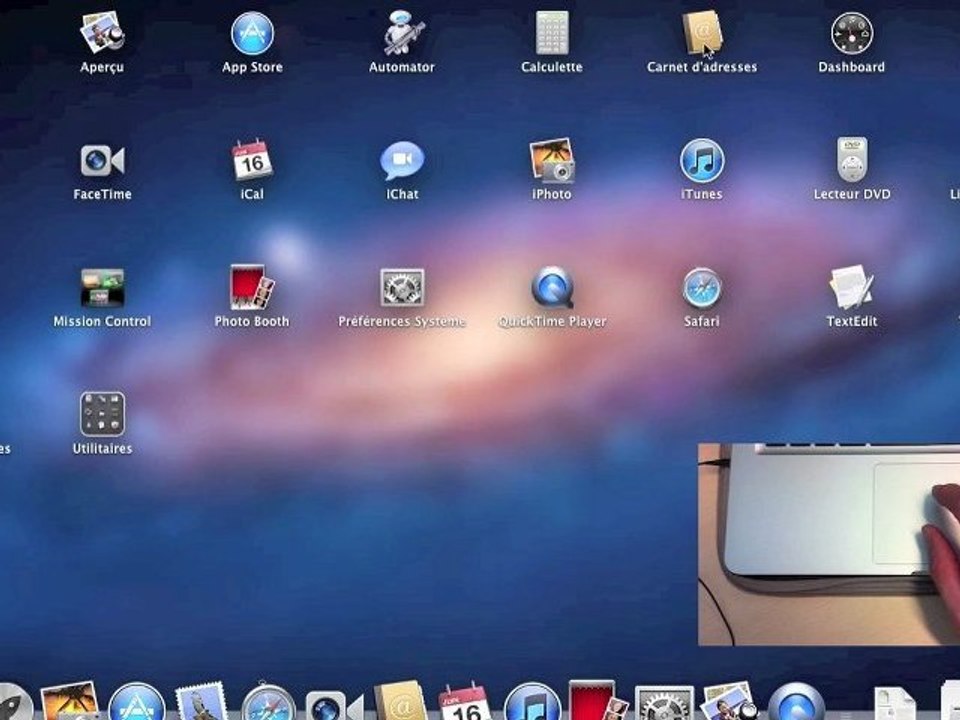Image resolution: width=960 pixels, height=720 pixels.
Task: Click Preview icon in the Dock
Action: [x=730, y=702]
